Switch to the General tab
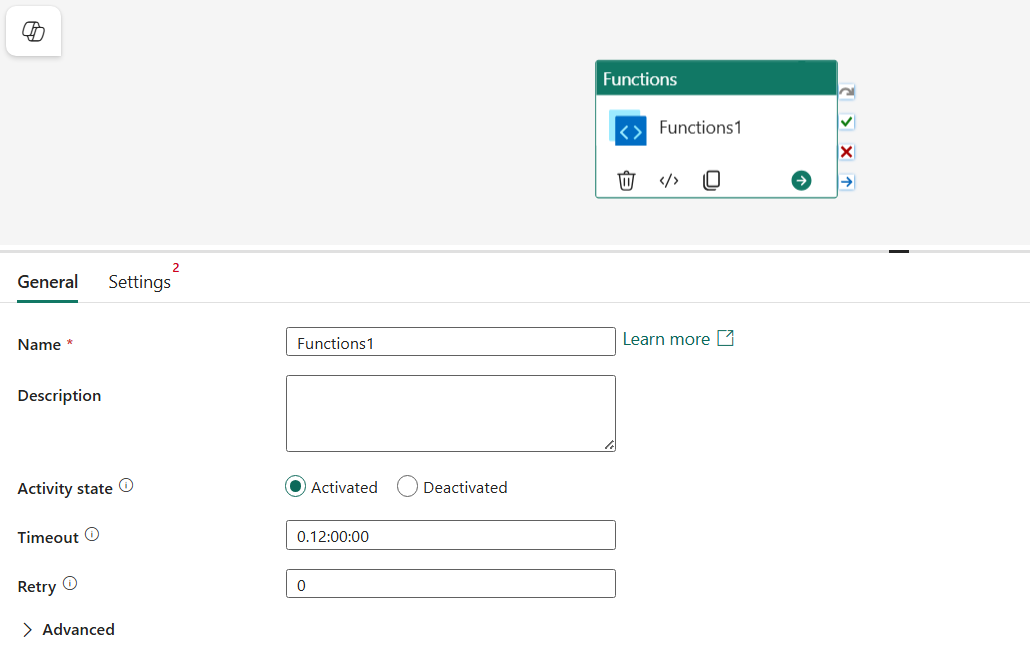Image resolution: width=1030 pixels, height=662 pixels. 47,282
